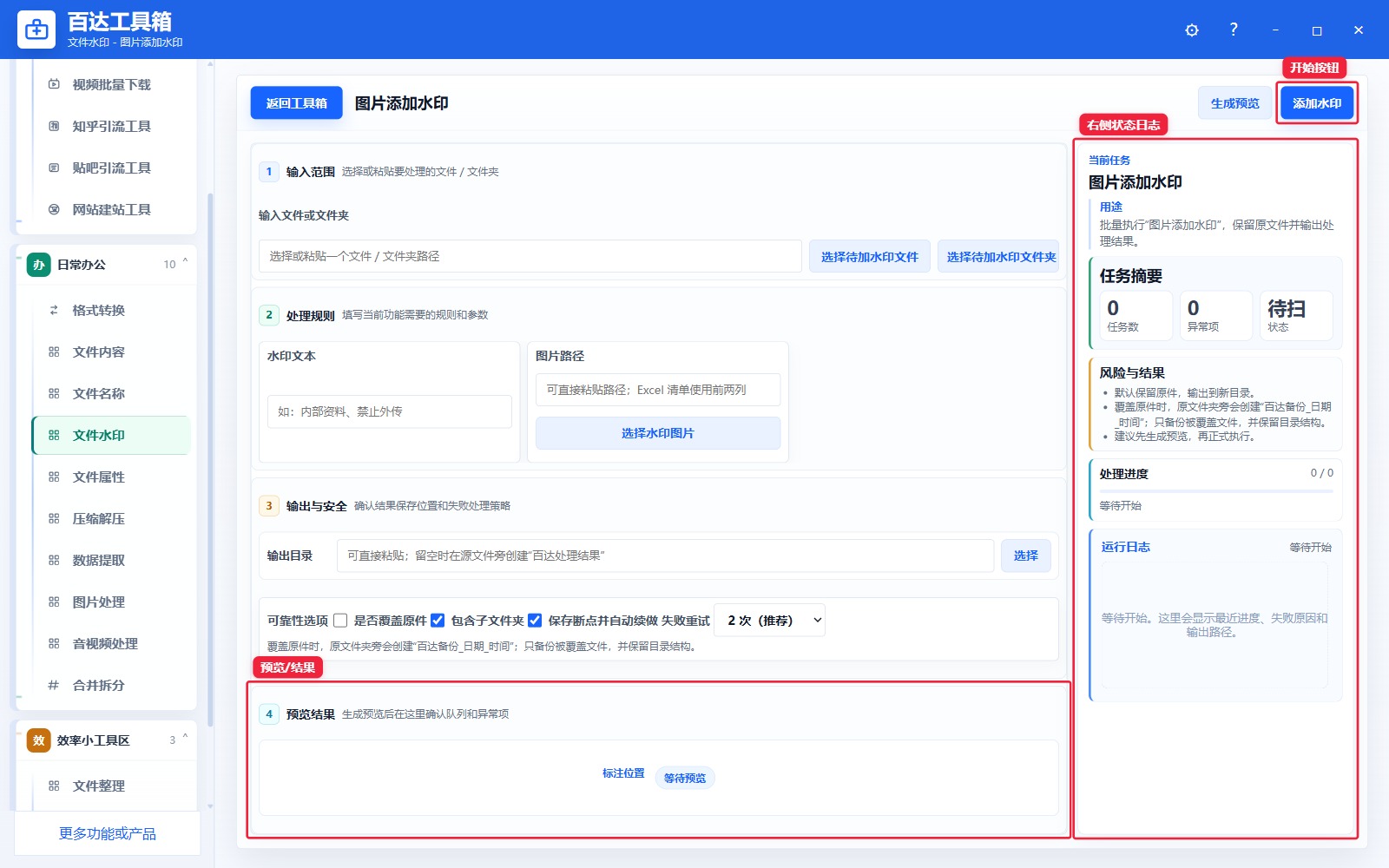1389x868 pixels.
Task: Open the 文件水印 sidebar item
Action: [111, 435]
